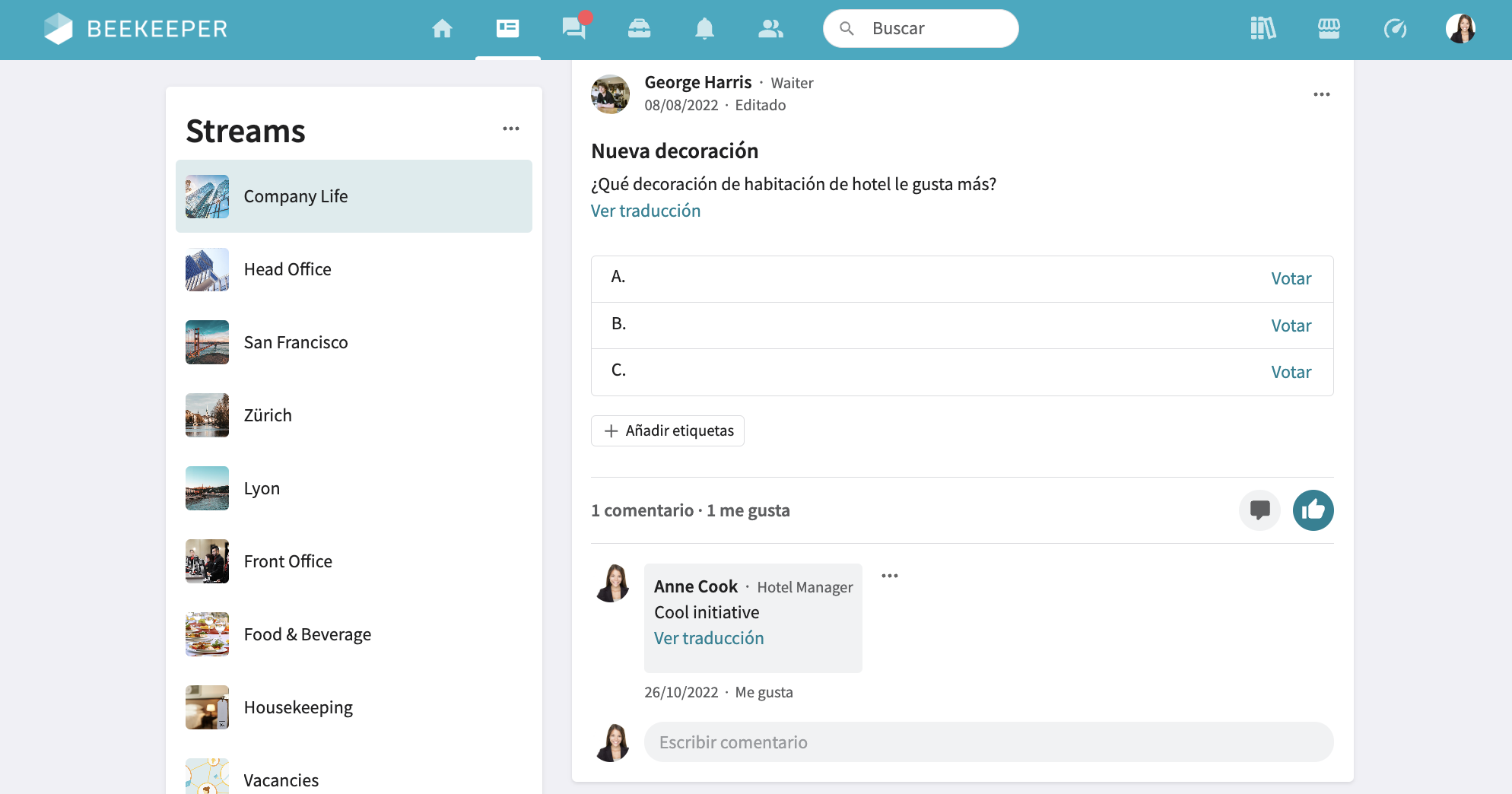Open the chat messages icon
Image resolution: width=1512 pixels, height=794 pixels.
click(x=573, y=29)
